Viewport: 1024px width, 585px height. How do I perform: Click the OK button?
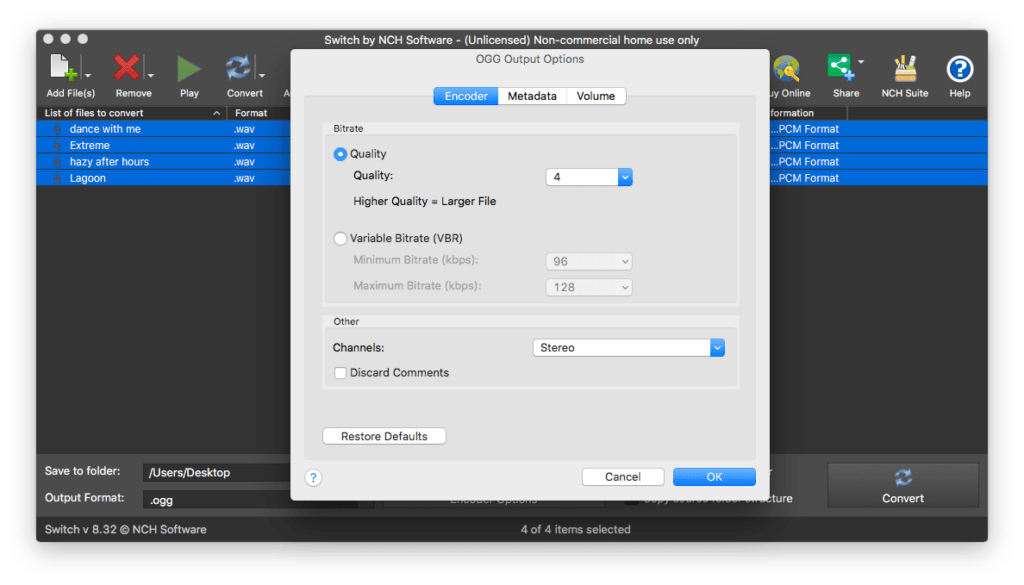(714, 477)
